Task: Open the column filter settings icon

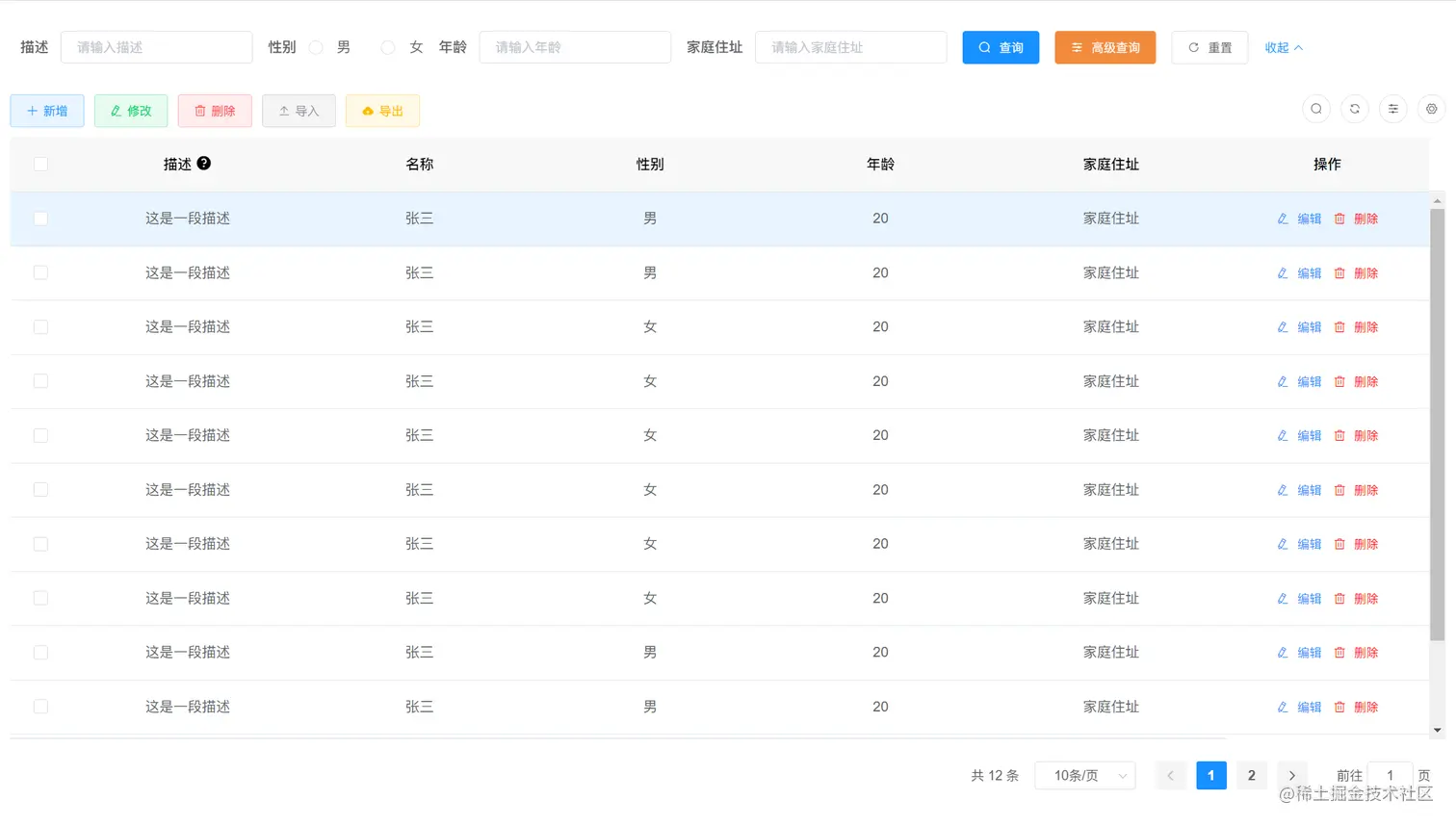Action: pyautogui.click(x=1393, y=109)
